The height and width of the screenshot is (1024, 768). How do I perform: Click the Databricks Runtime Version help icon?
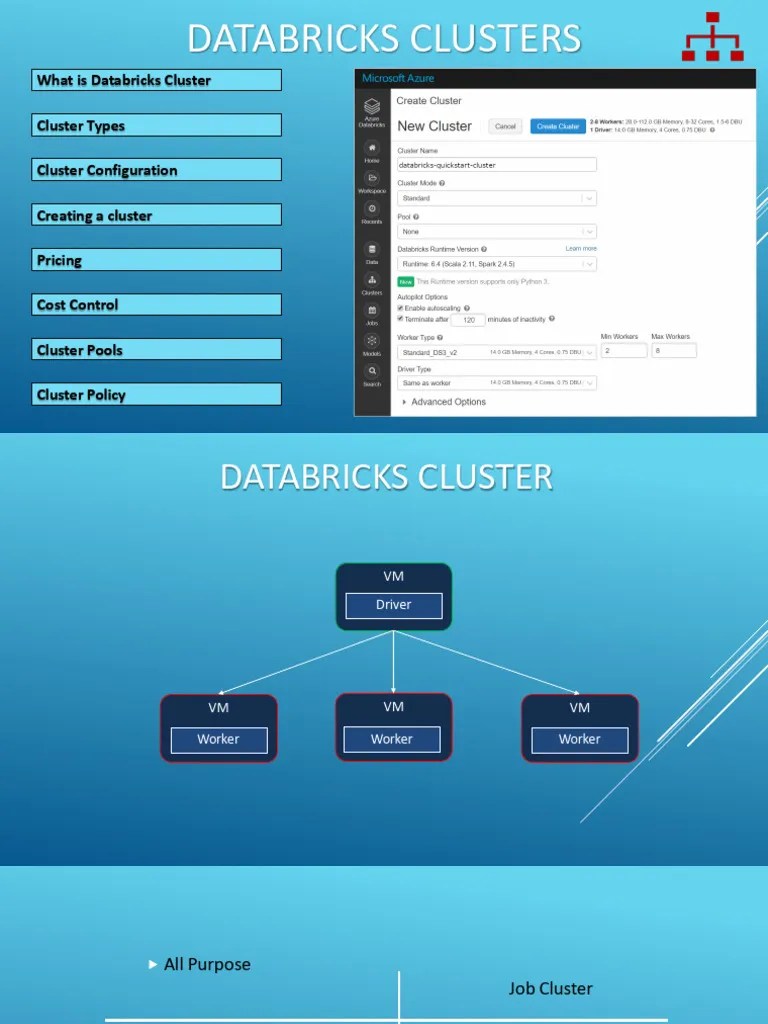[x=484, y=249]
